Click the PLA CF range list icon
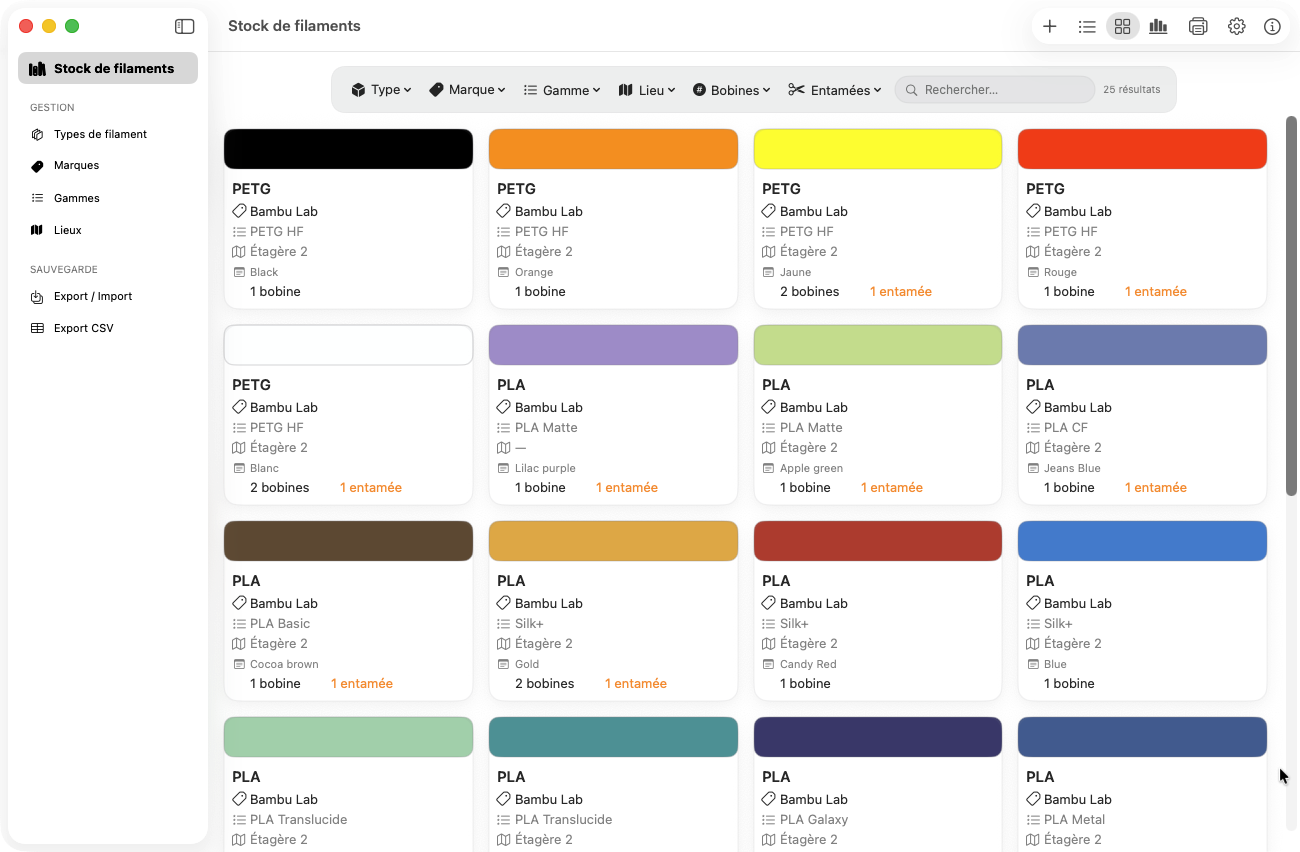The image size is (1300, 852). point(1033,428)
